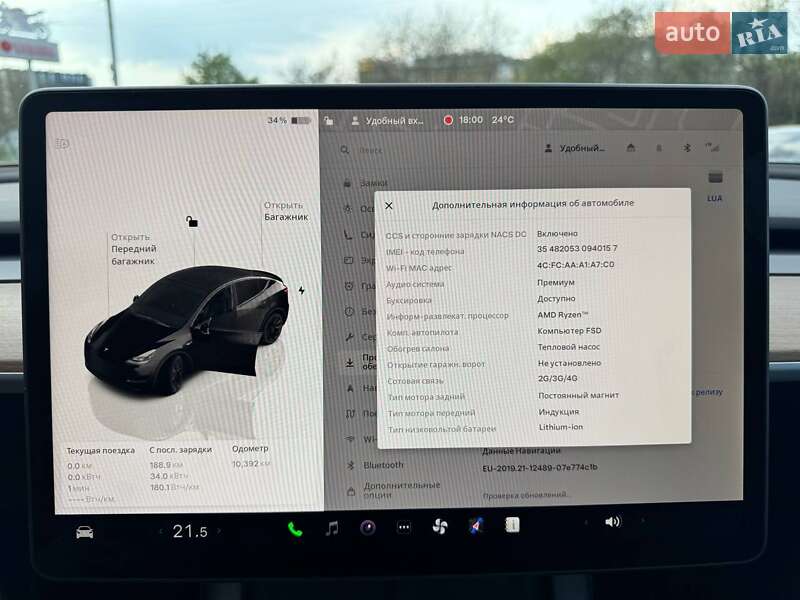Tap the 18:00 clock display
Screen dimensions: 800x600
pyautogui.click(x=470, y=120)
